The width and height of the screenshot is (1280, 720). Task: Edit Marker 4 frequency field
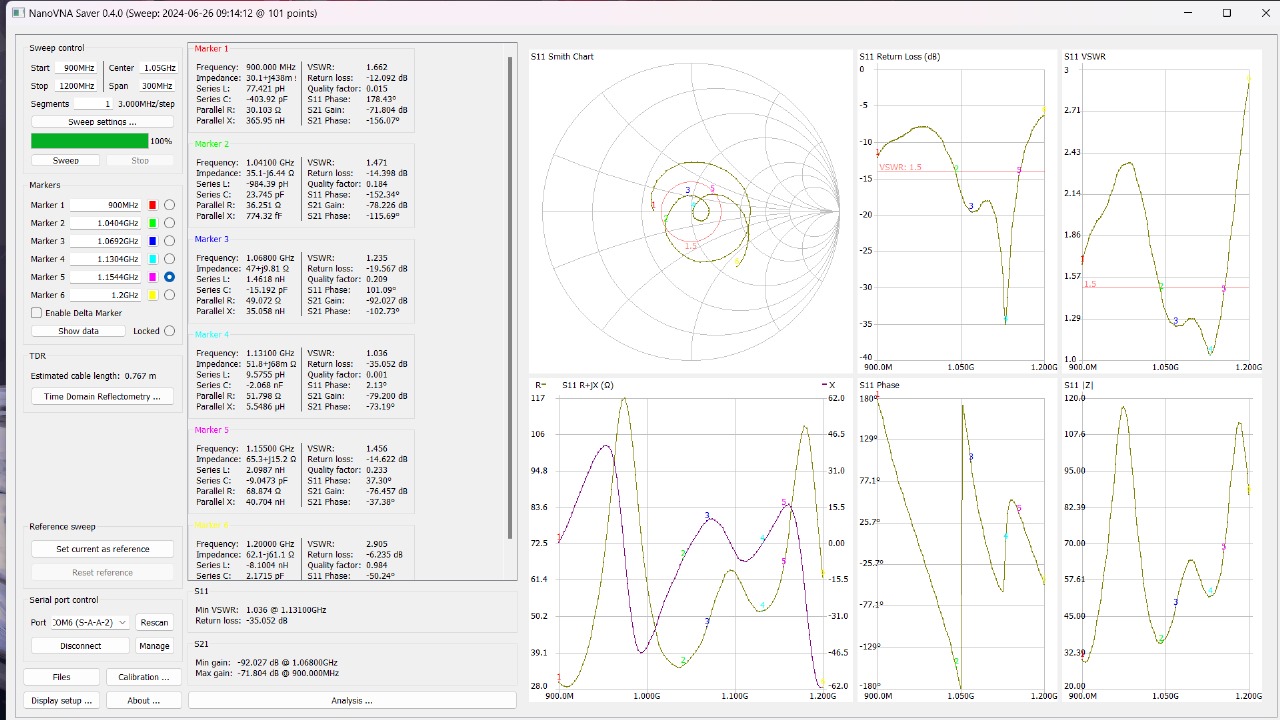tap(106, 259)
